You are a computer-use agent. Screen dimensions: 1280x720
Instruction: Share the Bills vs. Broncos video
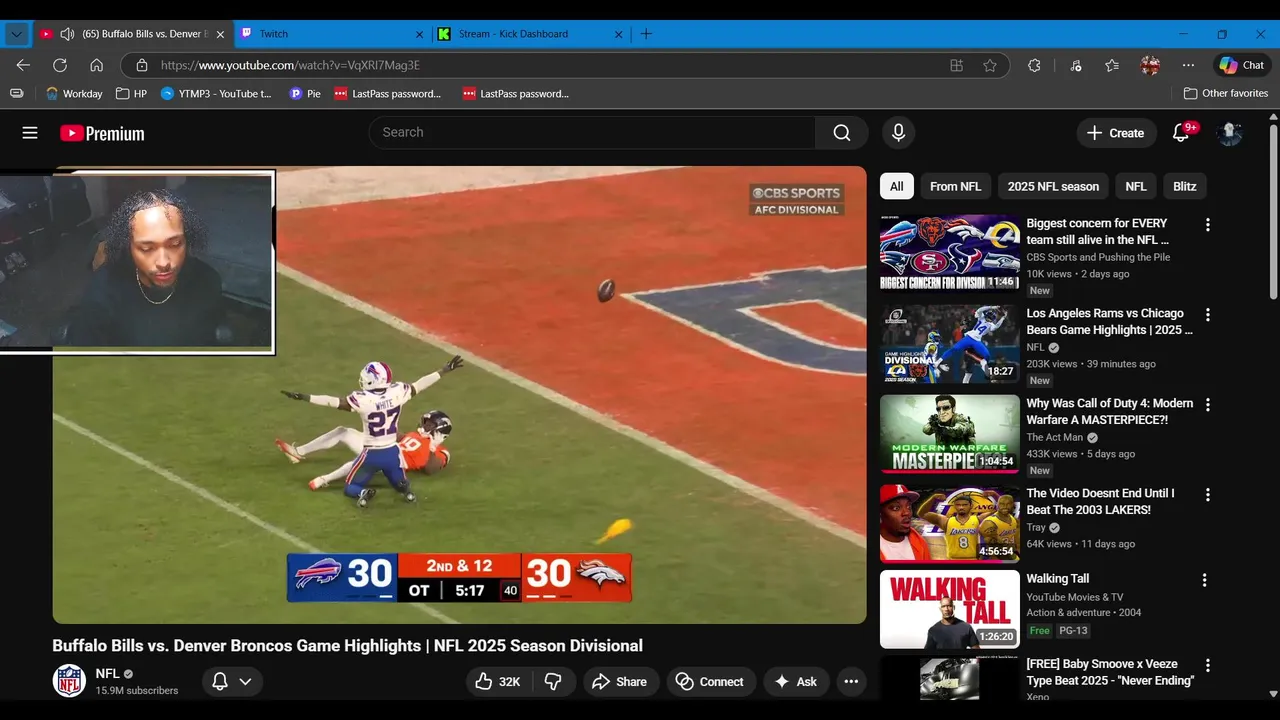coord(620,682)
